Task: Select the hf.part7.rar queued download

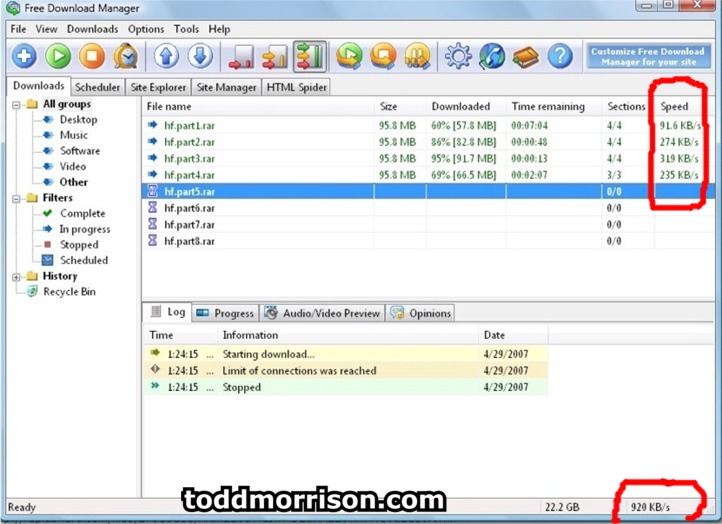Action: pyautogui.click(x=428, y=225)
